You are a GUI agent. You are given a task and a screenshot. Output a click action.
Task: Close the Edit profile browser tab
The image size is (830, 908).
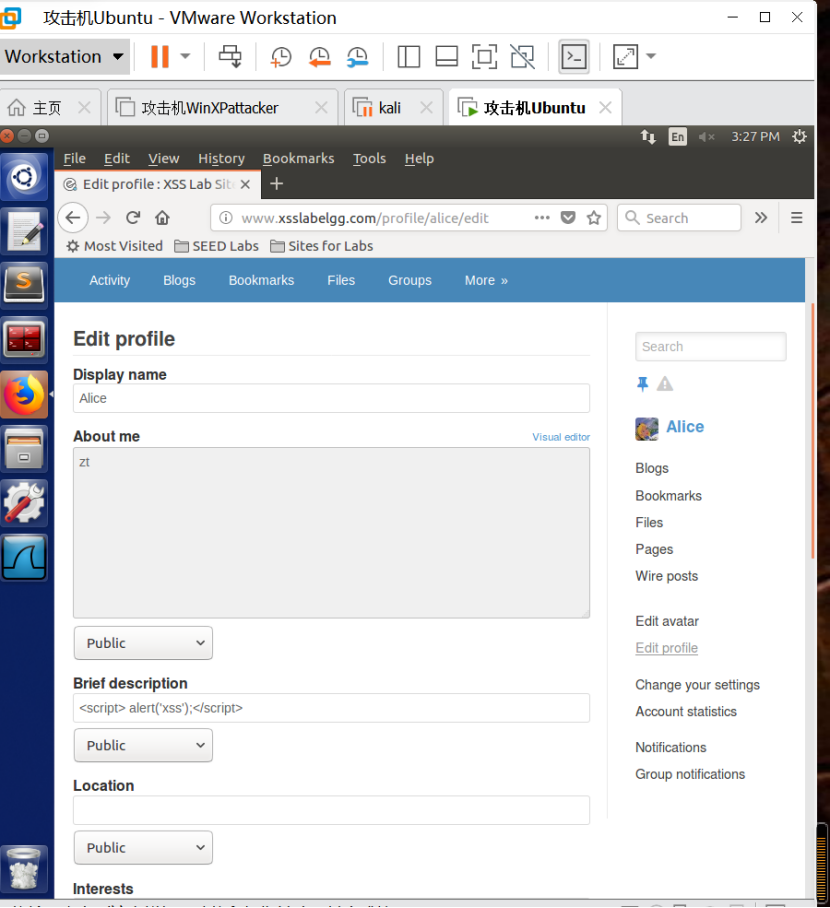point(246,185)
